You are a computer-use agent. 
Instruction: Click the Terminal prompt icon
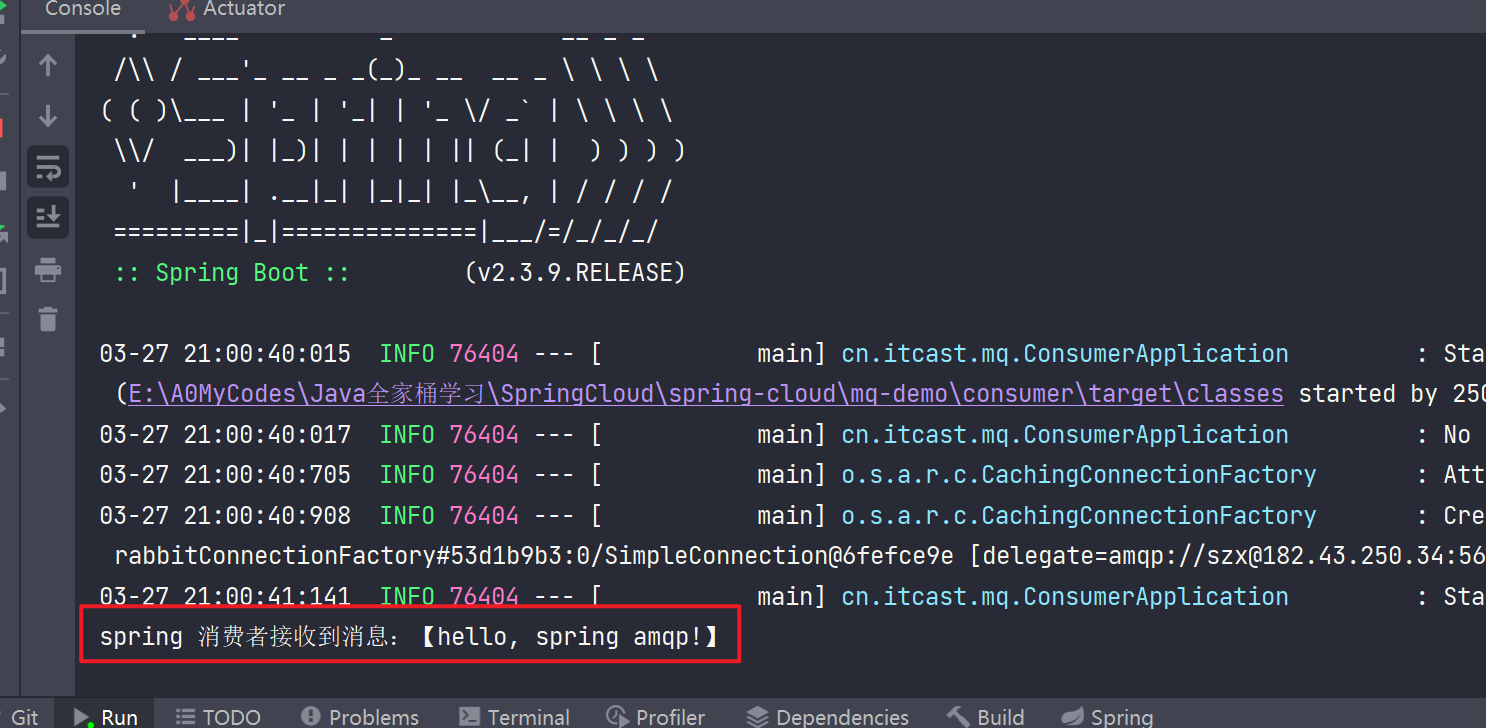[469, 717]
